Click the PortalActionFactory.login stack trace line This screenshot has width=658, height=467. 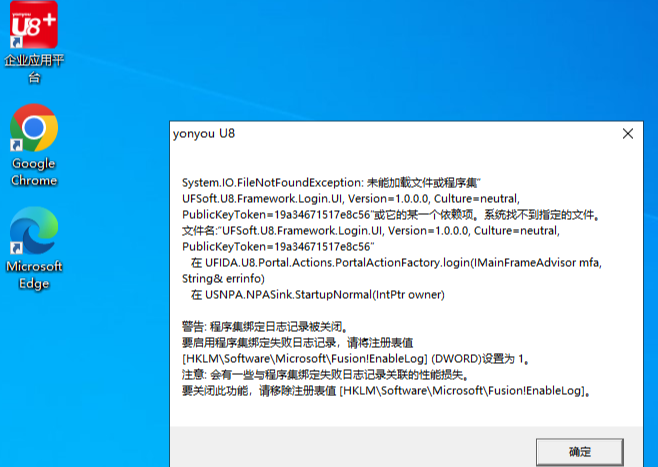point(396,263)
